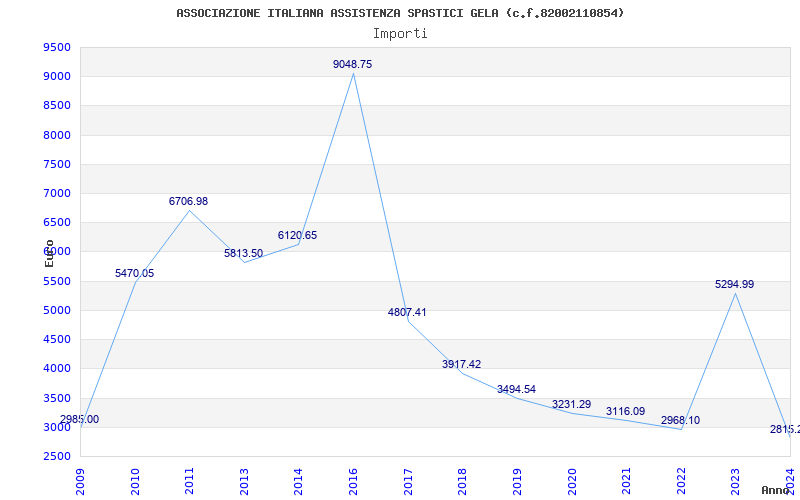This screenshot has width=800, height=500.
Task: Click the 2022 x-axis year label
Action: pos(681,481)
